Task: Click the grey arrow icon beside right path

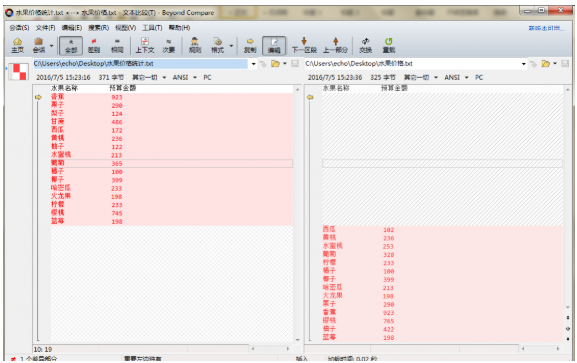Action: tap(533, 64)
